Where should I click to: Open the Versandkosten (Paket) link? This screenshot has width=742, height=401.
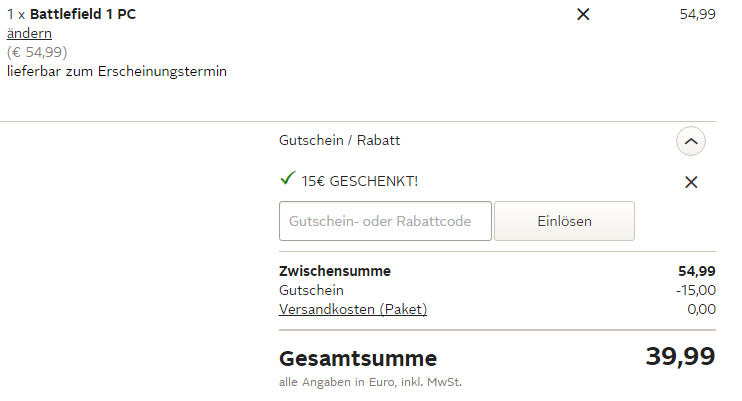click(352, 309)
